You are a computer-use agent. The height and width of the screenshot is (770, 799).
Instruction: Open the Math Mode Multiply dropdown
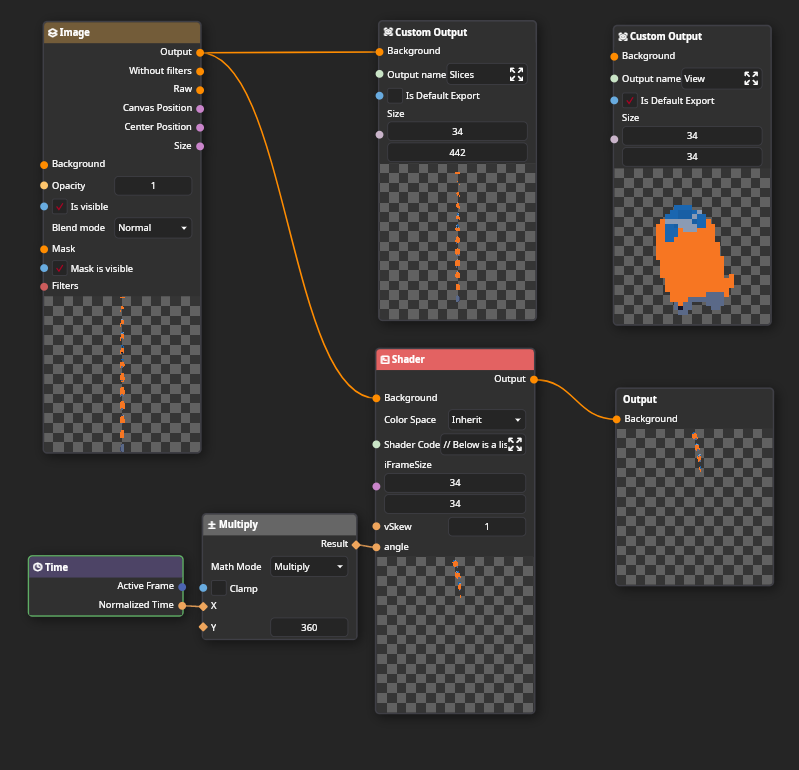pos(309,567)
